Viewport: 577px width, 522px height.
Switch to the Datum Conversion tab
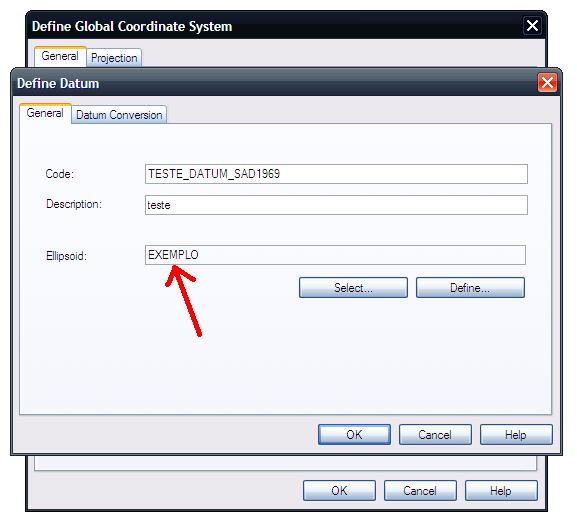[x=119, y=115]
